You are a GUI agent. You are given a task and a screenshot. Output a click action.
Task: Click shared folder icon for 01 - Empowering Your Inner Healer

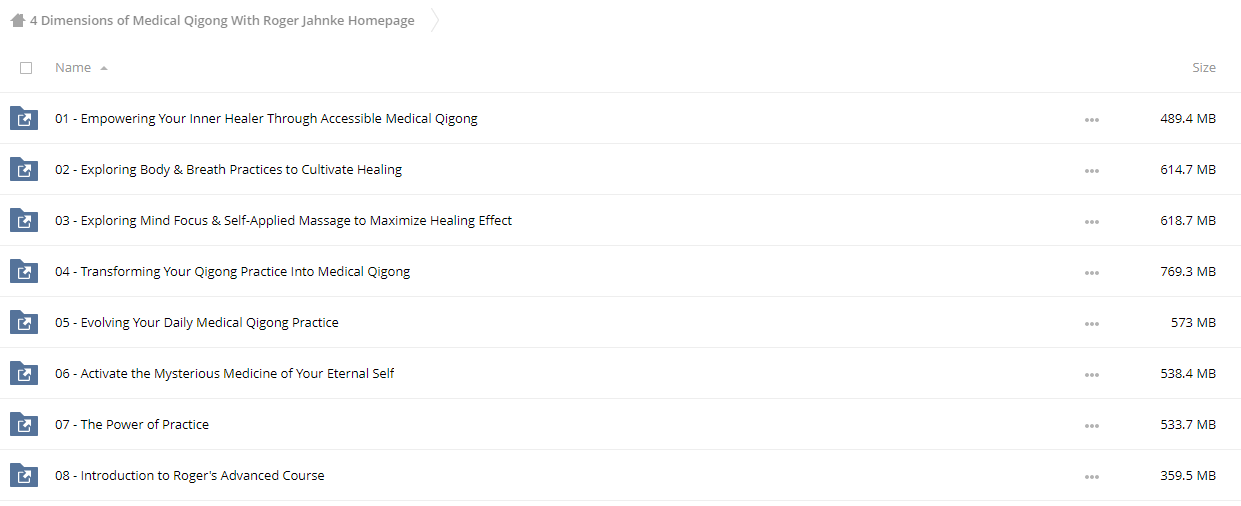(x=23, y=118)
